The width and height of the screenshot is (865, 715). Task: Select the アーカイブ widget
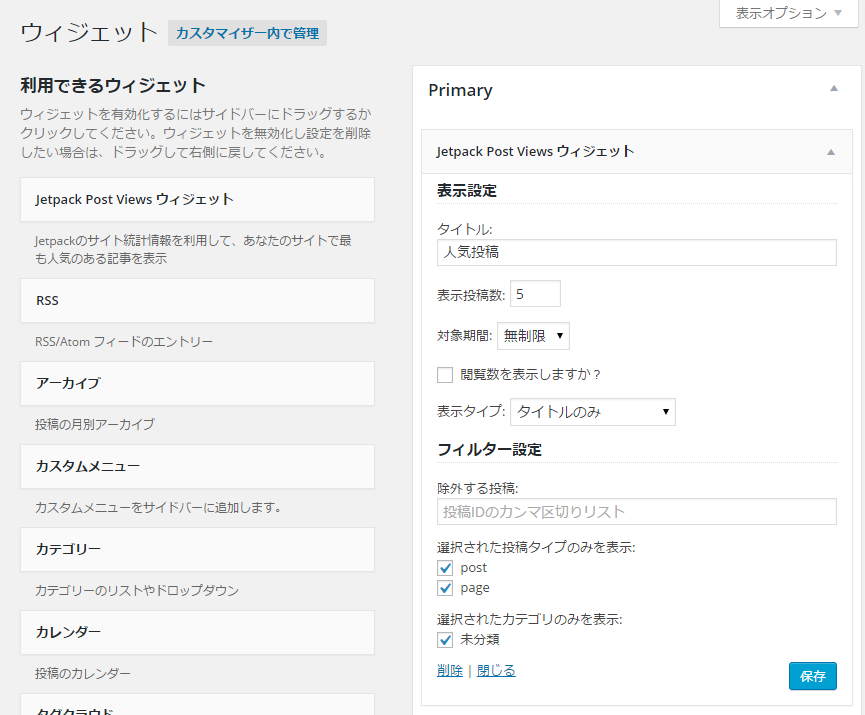coord(195,384)
